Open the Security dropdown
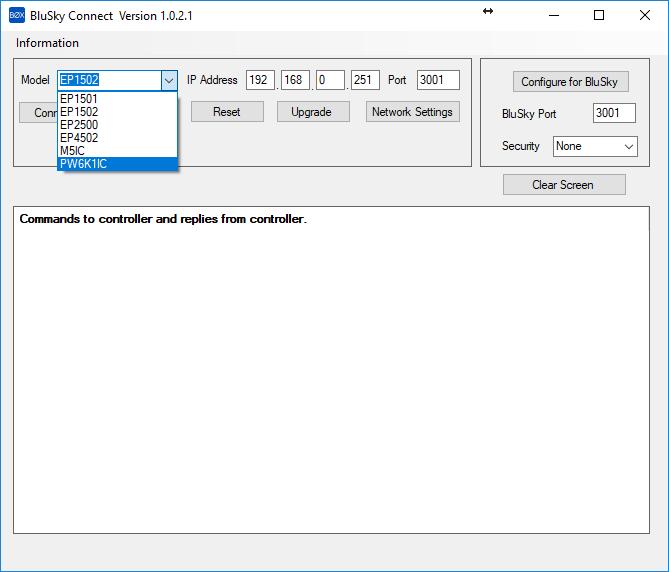Viewport: 669px width, 572px height. point(595,146)
